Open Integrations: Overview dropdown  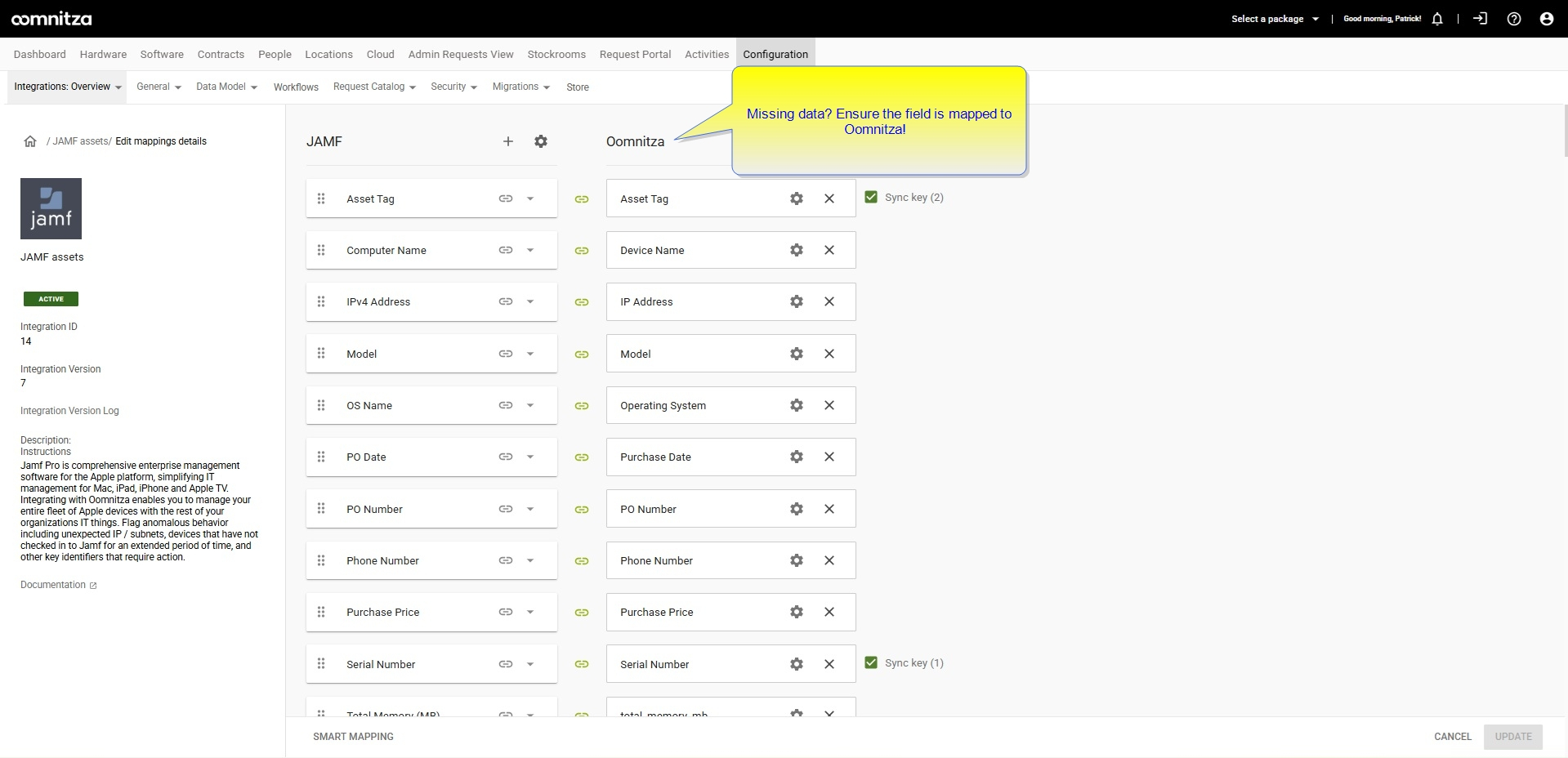(67, 87)
